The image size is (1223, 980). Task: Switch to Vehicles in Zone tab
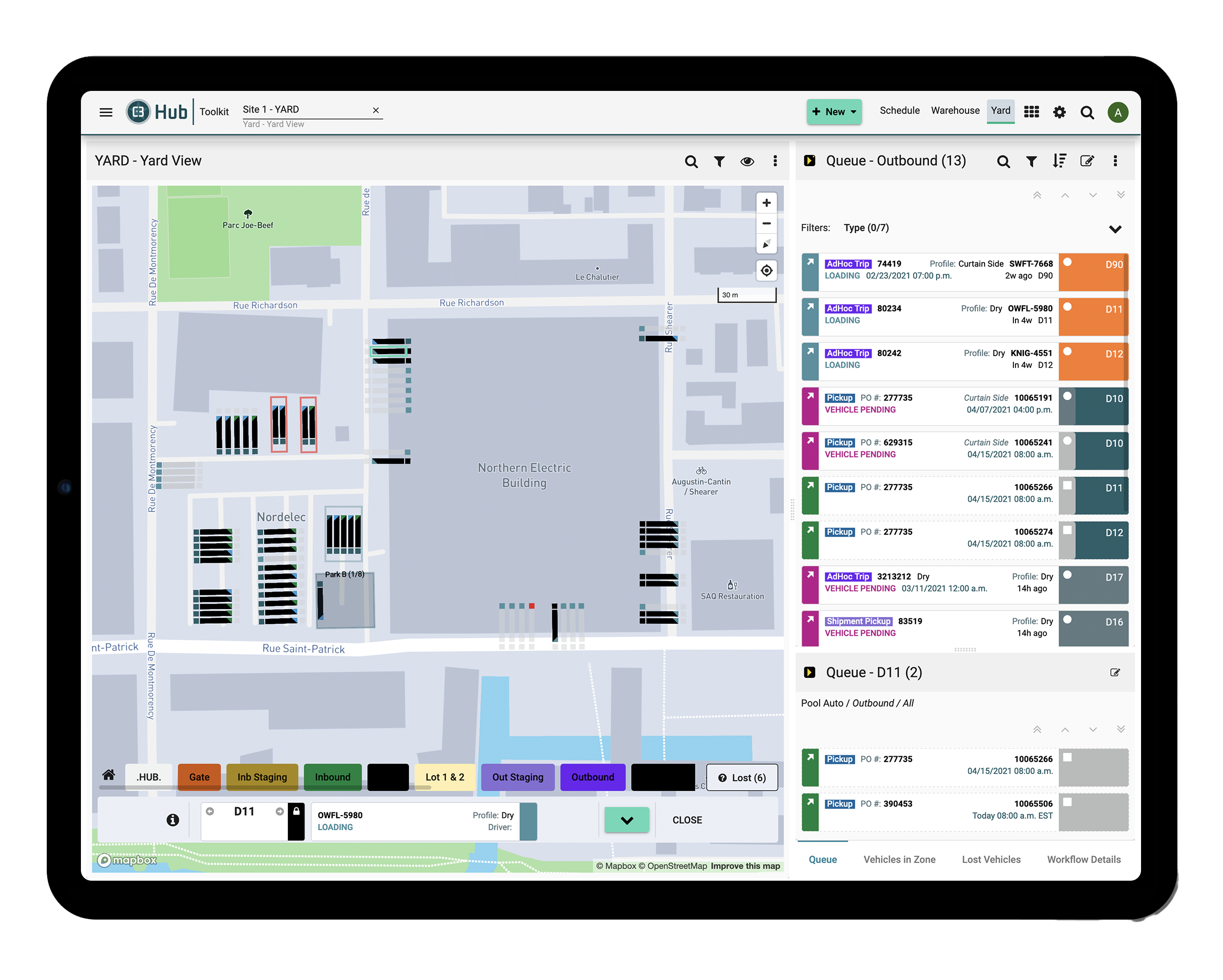(x=899, y=859)
